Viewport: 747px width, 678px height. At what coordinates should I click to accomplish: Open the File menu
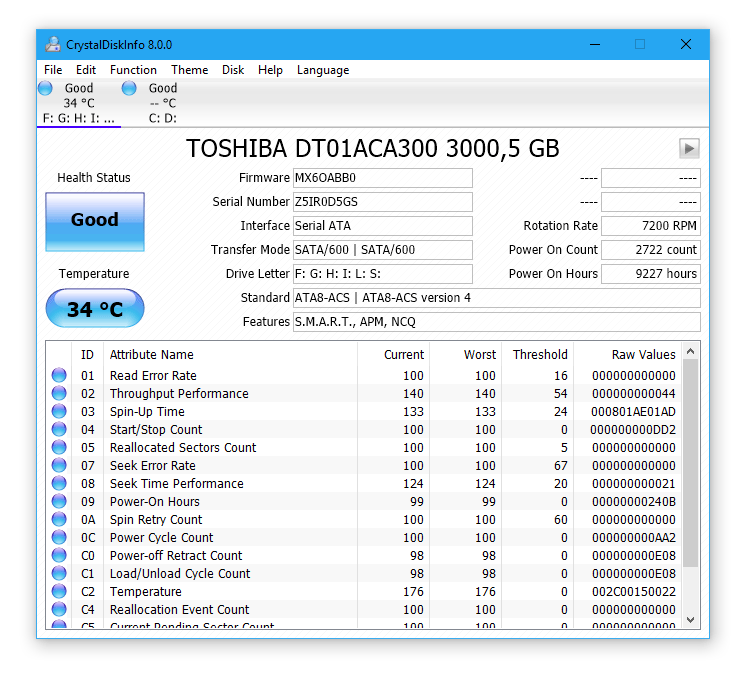tap(53, 70)
